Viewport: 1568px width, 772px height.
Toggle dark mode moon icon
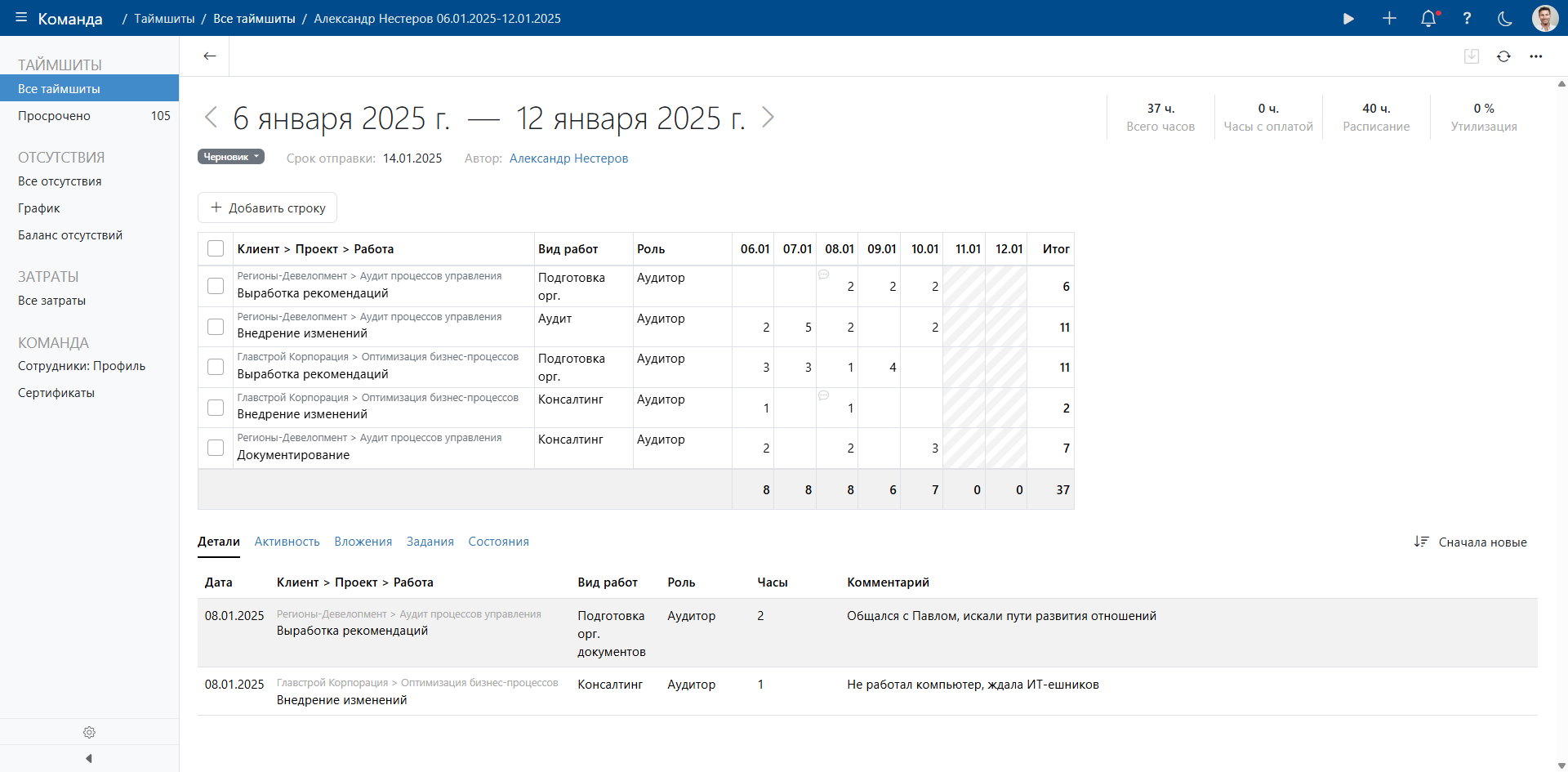(x=1504, y=18)
